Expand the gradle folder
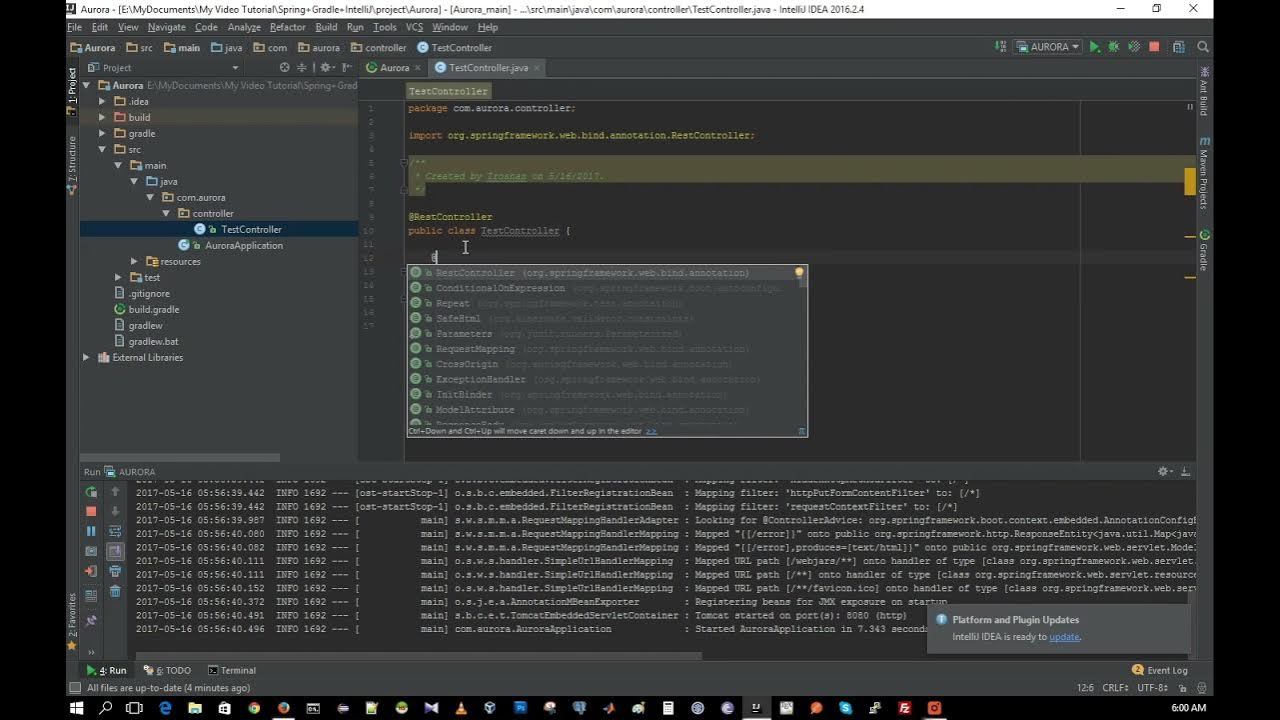The image size is (1280, 720). coord(102,133)
